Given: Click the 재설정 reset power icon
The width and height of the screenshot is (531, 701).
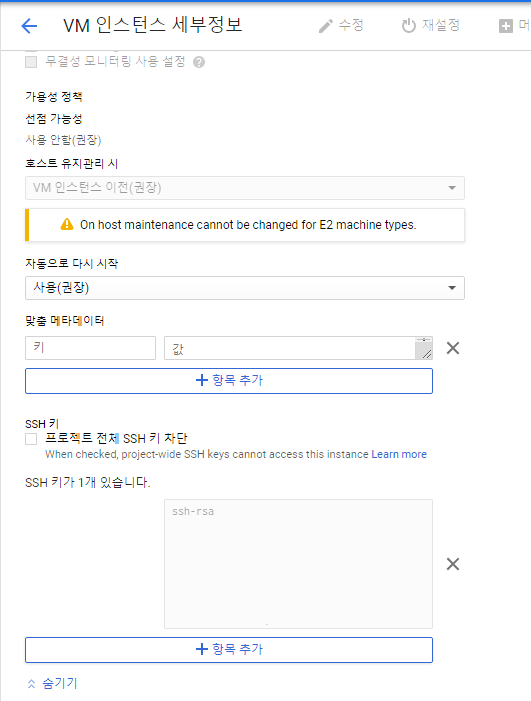Looking at the screenshot, I should 409,26.
